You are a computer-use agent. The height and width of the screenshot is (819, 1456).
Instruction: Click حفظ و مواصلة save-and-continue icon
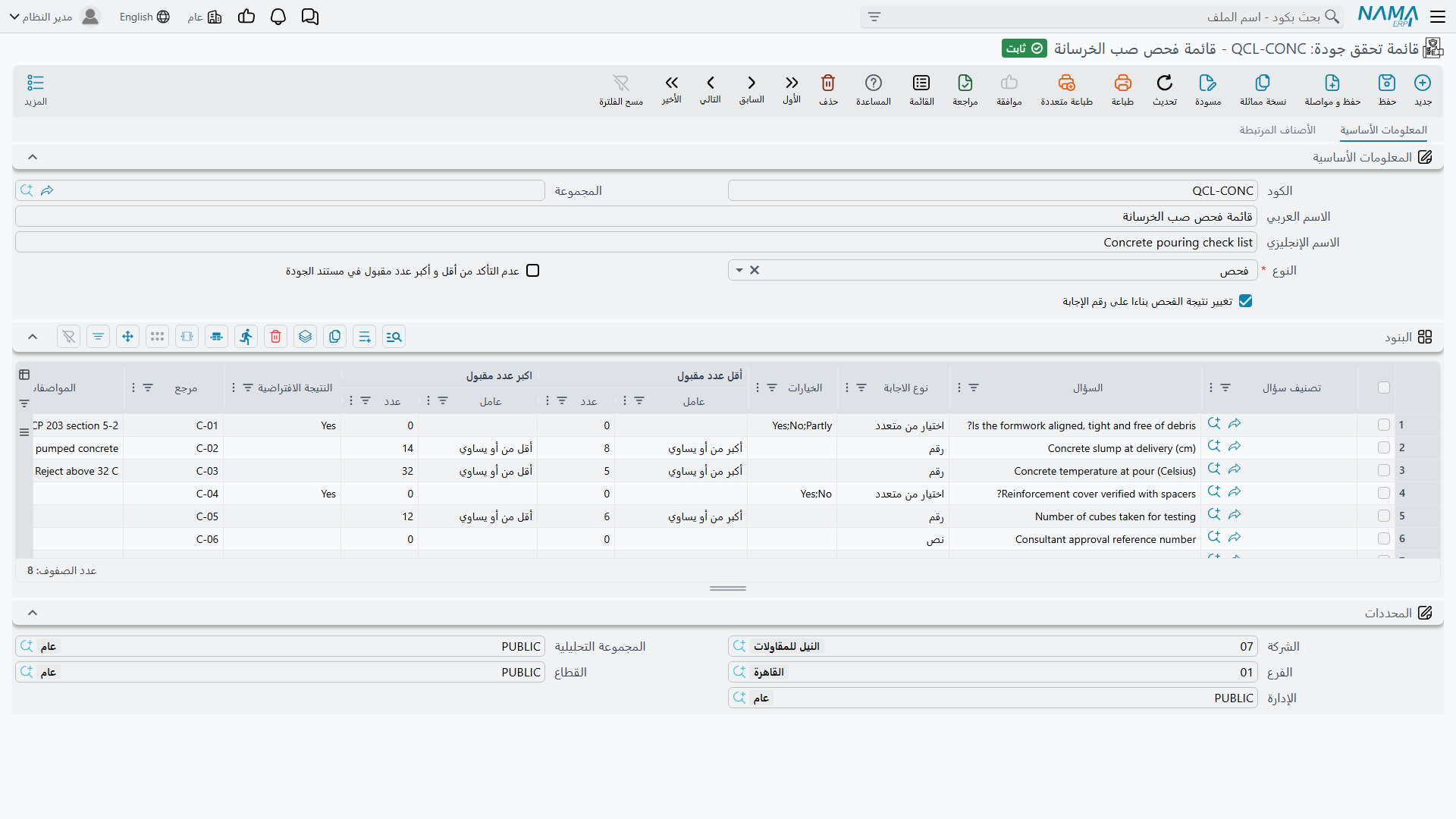[1332, 83]
